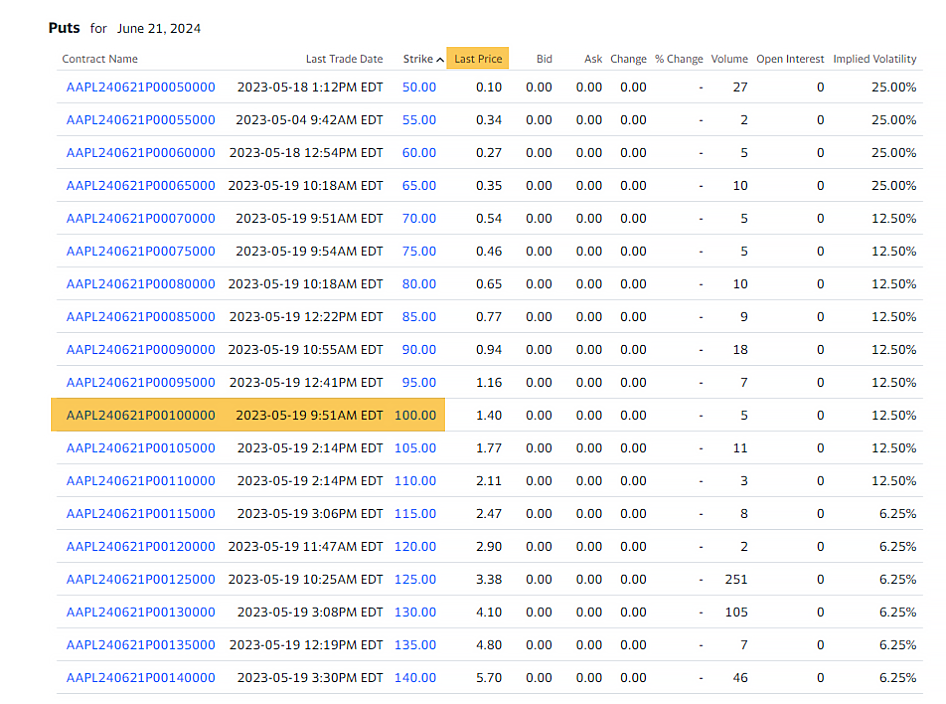Click the 110.00 strike link
This screenshot has height=704, width=946.
(x=415, y=481)
